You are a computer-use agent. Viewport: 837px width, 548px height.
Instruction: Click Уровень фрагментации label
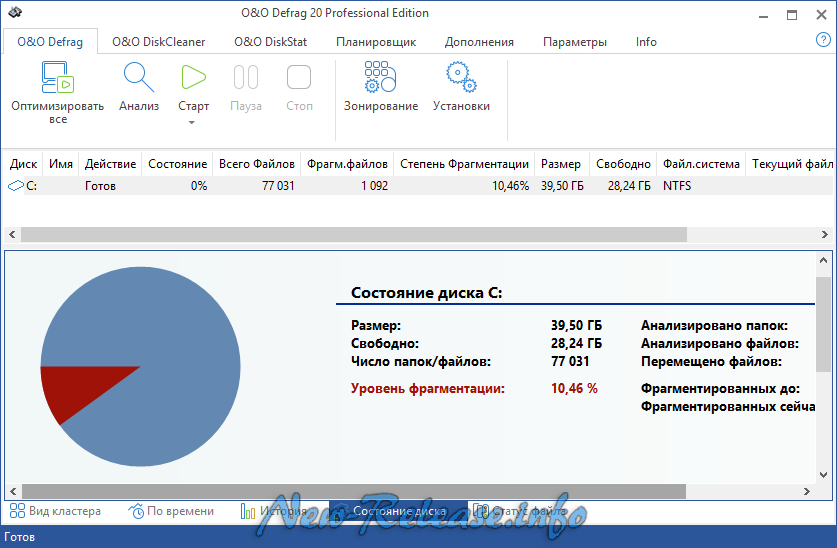click(x=428, y=388)
